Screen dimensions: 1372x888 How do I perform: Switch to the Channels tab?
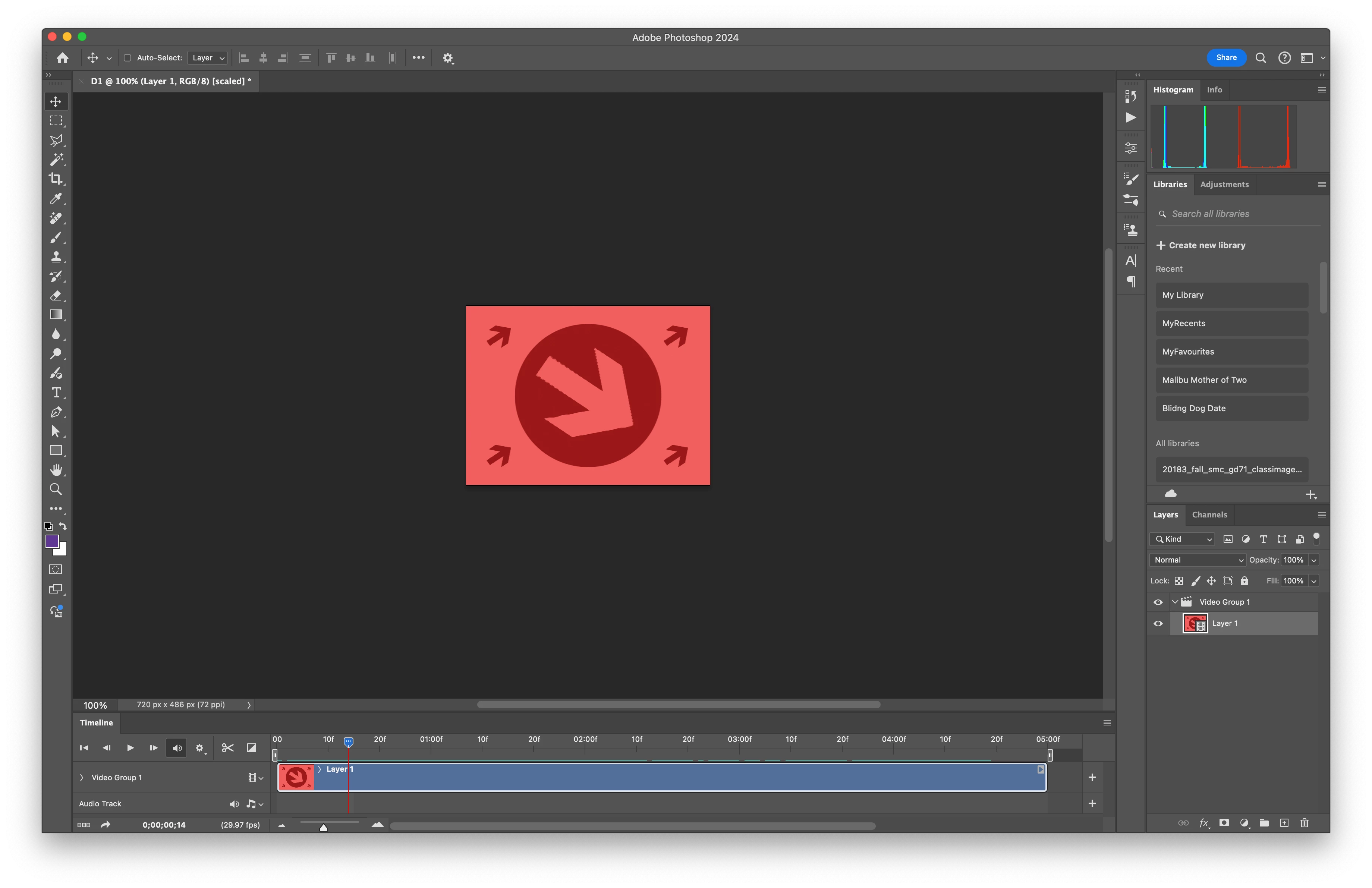tap(1209, 514)
